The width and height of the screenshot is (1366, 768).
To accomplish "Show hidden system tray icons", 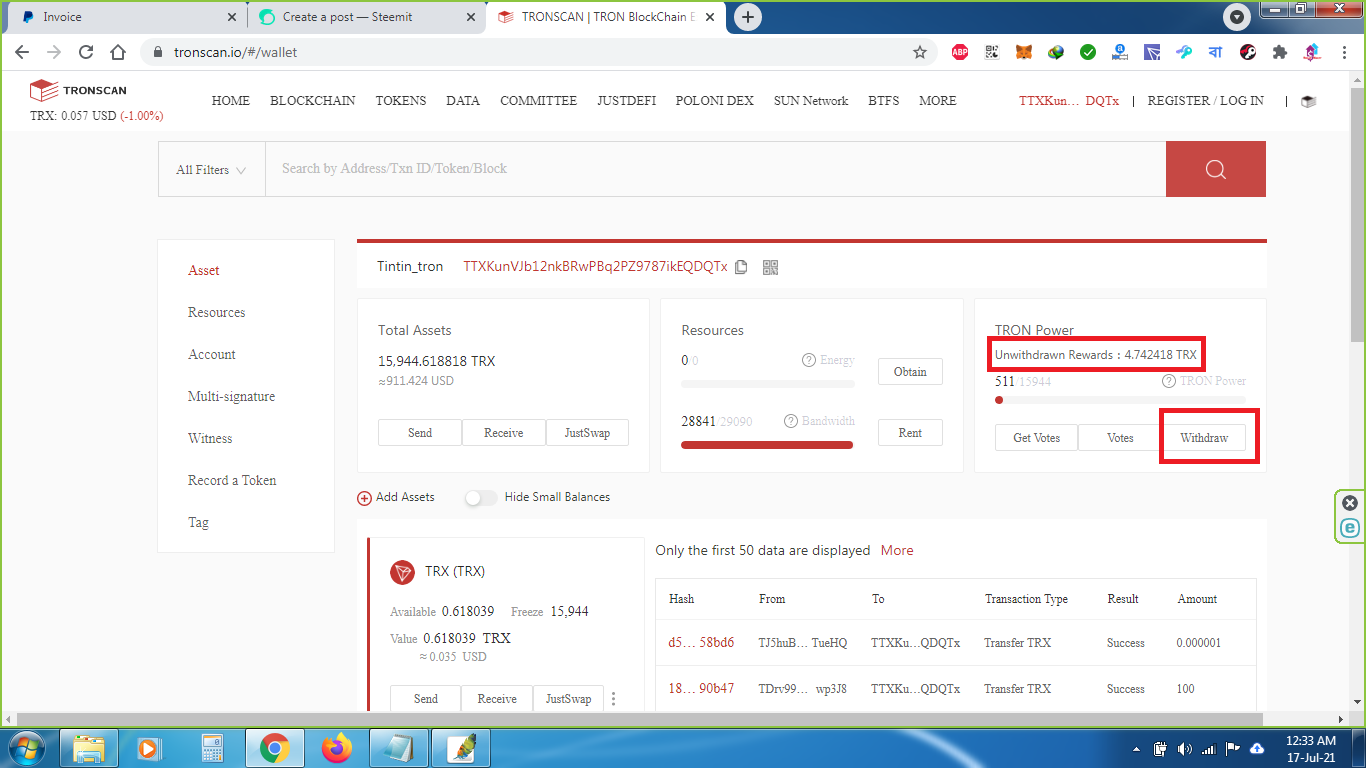I will [1136, 749].
